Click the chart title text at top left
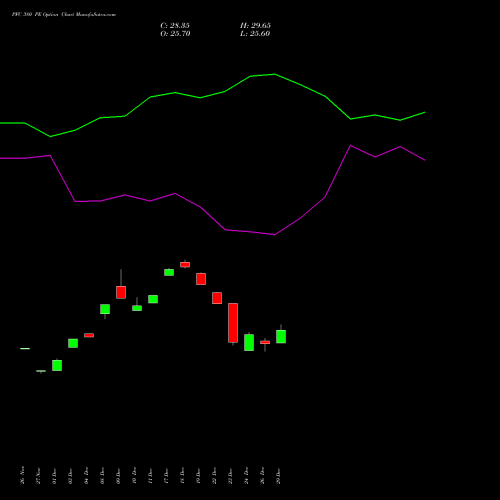 click(64, 15)
